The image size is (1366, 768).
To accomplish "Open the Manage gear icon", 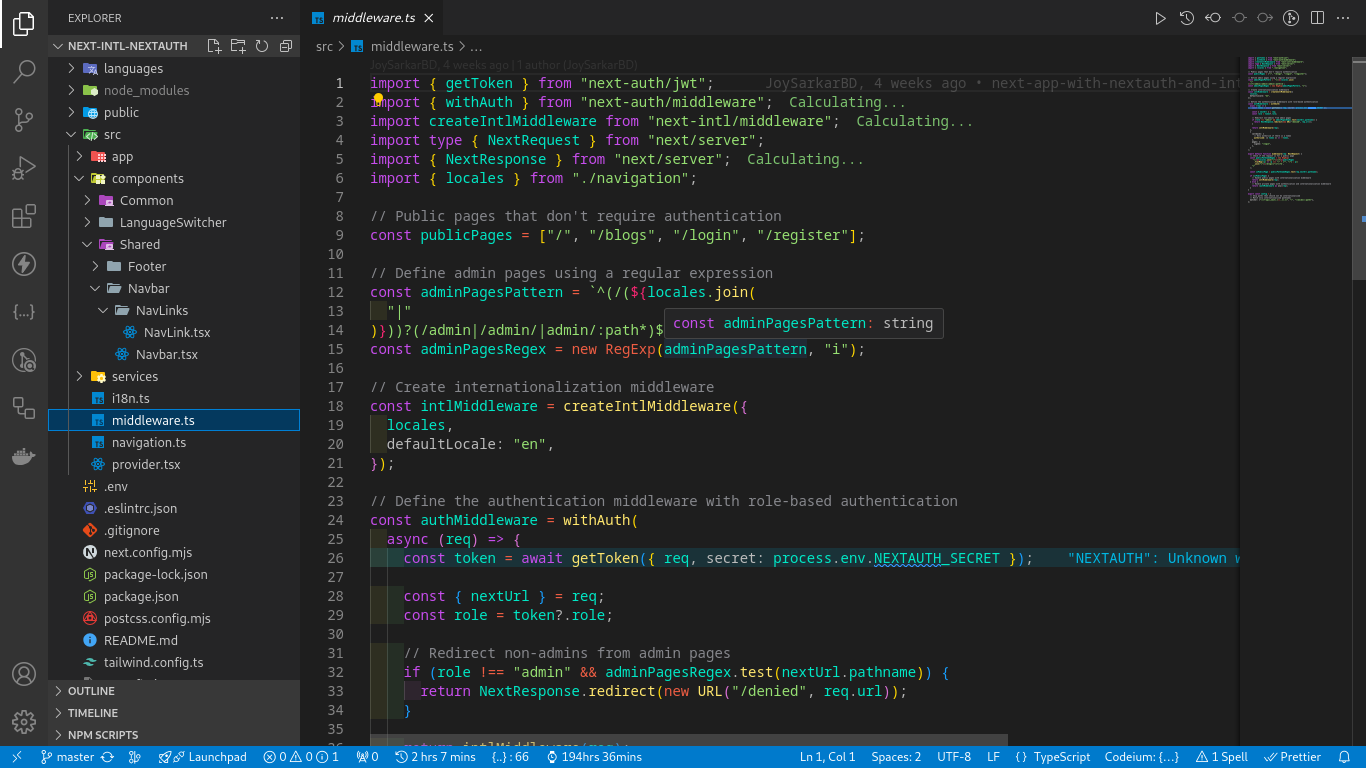I will point(24,722).
